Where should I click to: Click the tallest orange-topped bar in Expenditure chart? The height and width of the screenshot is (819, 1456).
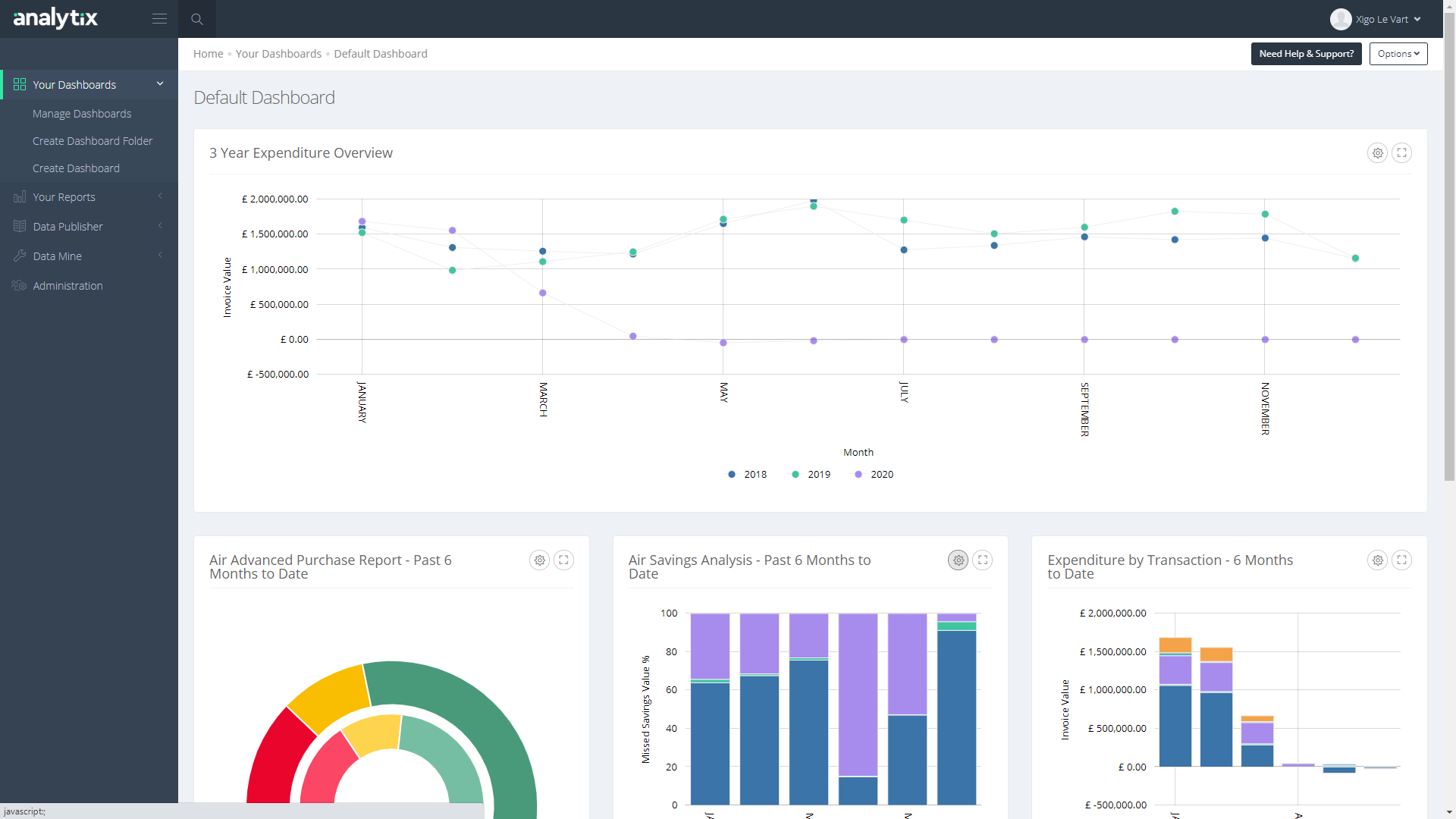[x=1175, y=701]
